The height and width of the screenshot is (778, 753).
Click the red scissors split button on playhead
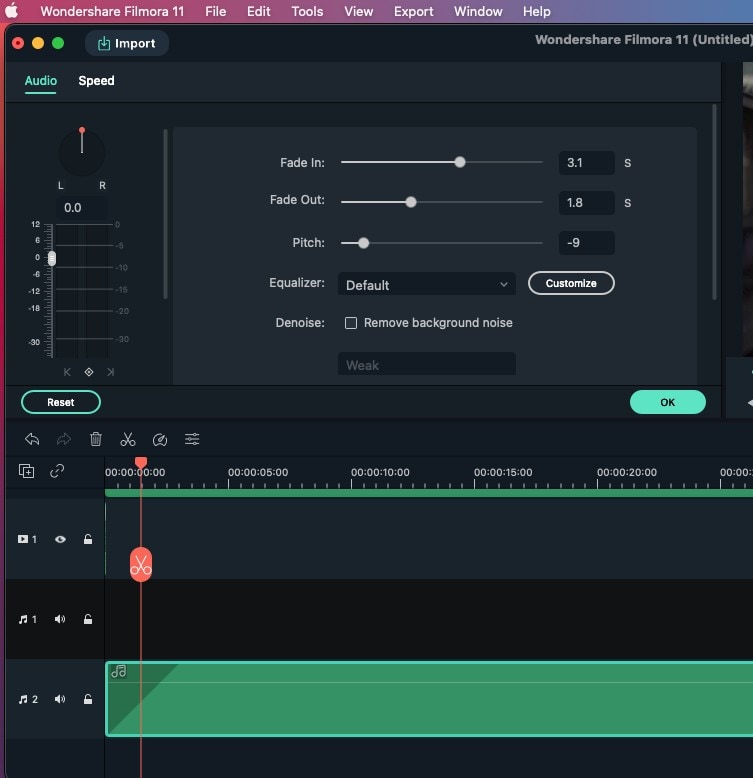(141, 564)
